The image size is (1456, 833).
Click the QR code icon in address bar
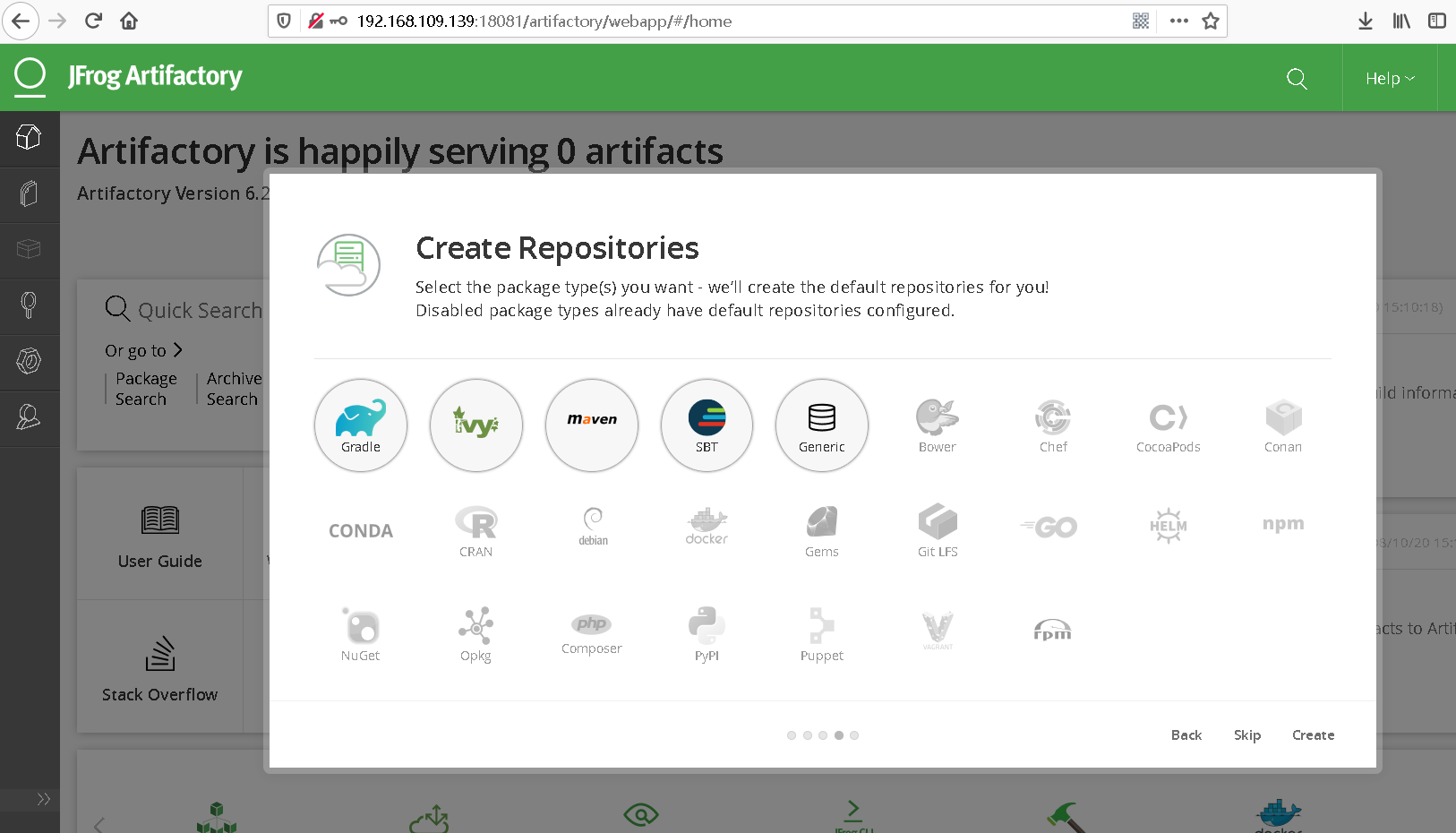[1141, 21]
